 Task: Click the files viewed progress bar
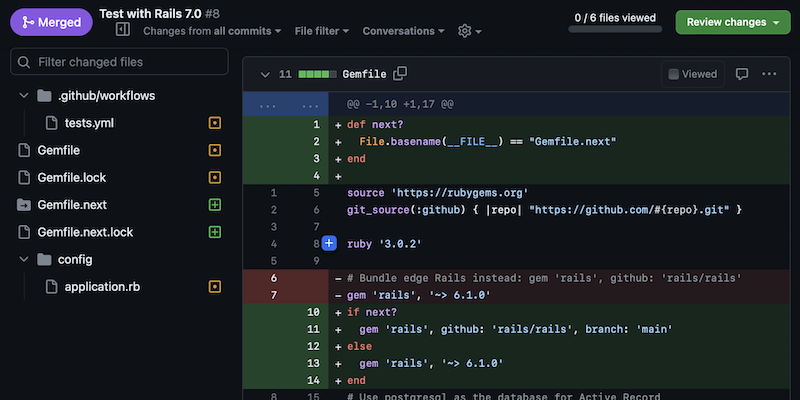coord(615,29)
